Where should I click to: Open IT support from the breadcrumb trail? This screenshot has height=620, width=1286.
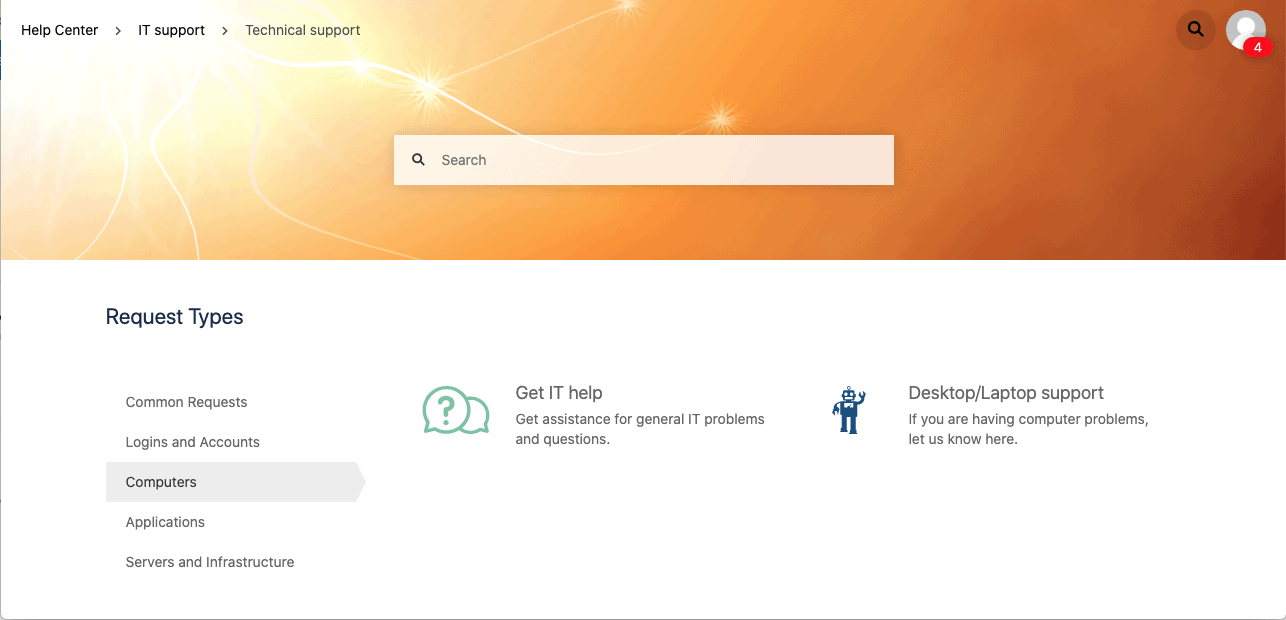(x=171, y=30)
